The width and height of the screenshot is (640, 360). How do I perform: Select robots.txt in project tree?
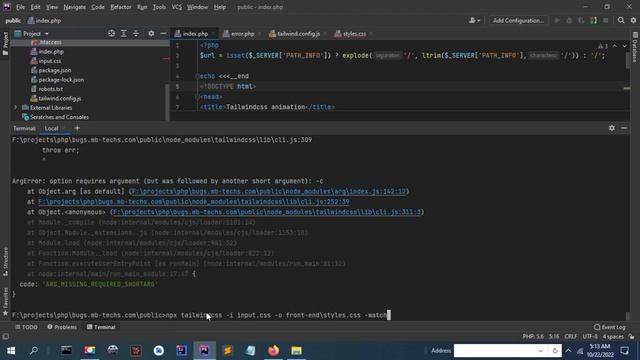[x=51, y=89]
